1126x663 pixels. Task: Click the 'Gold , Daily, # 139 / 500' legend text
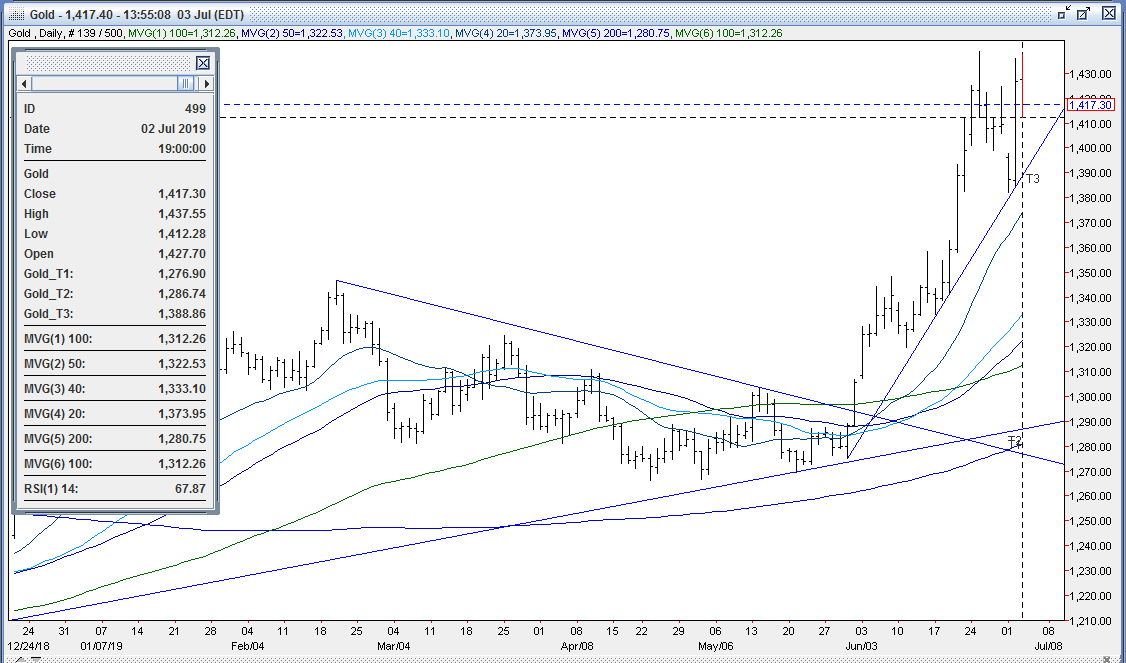coord(68,33)
